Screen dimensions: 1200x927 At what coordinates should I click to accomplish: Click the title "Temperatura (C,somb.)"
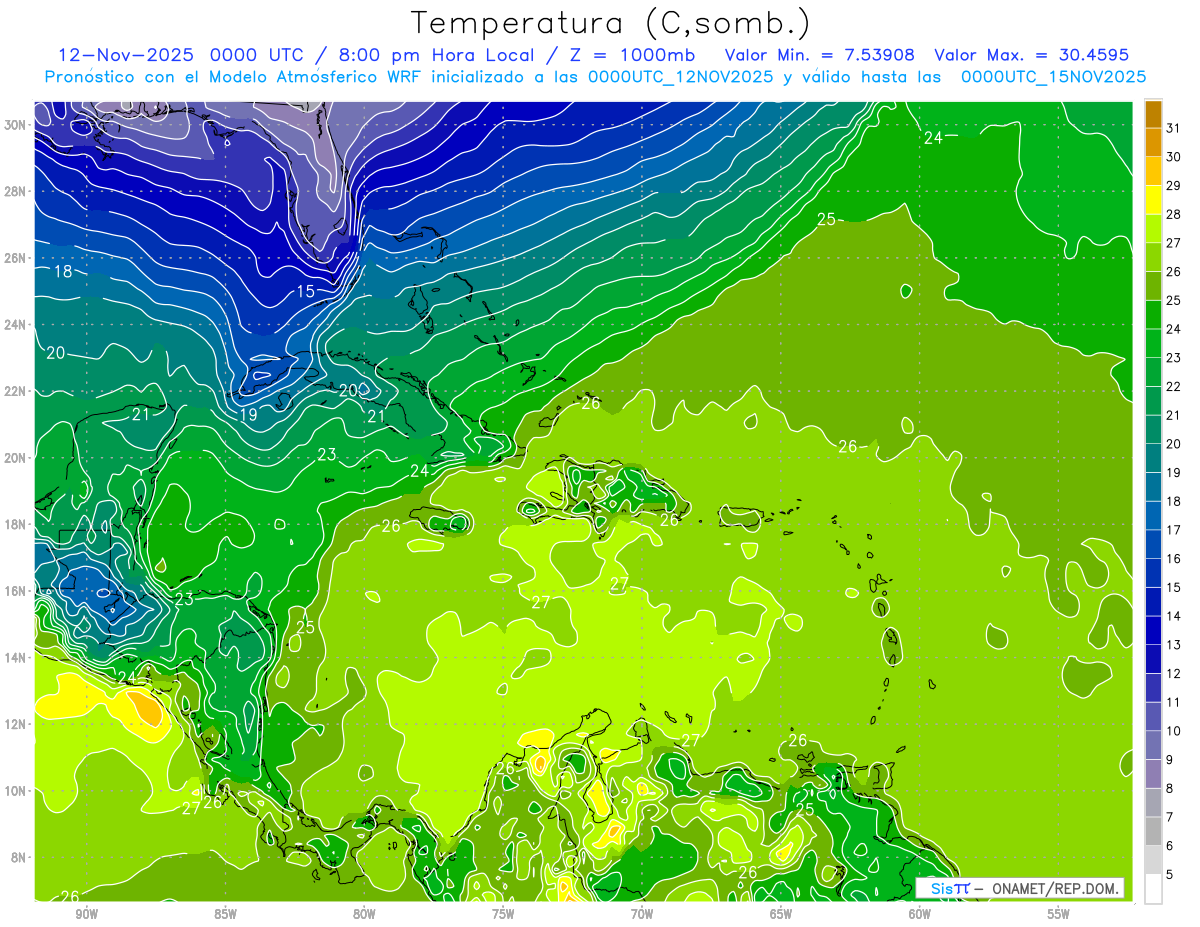(611, 23)
